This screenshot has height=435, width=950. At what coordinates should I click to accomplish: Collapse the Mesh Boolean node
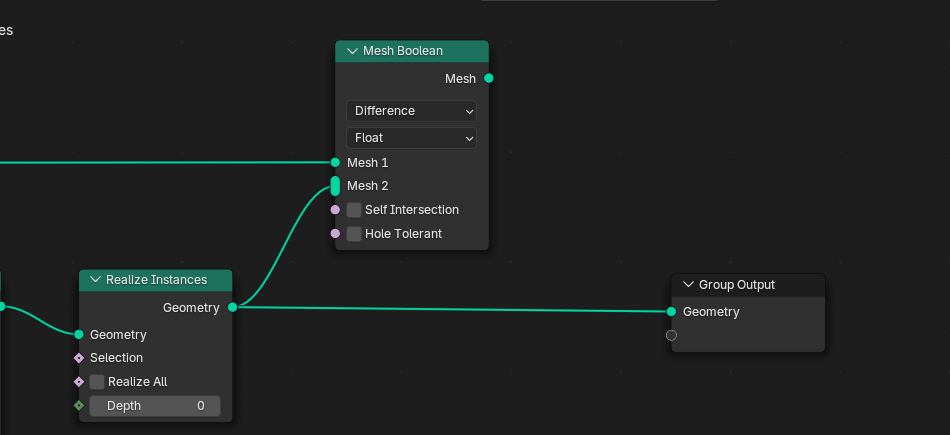[x=352, y=51]
